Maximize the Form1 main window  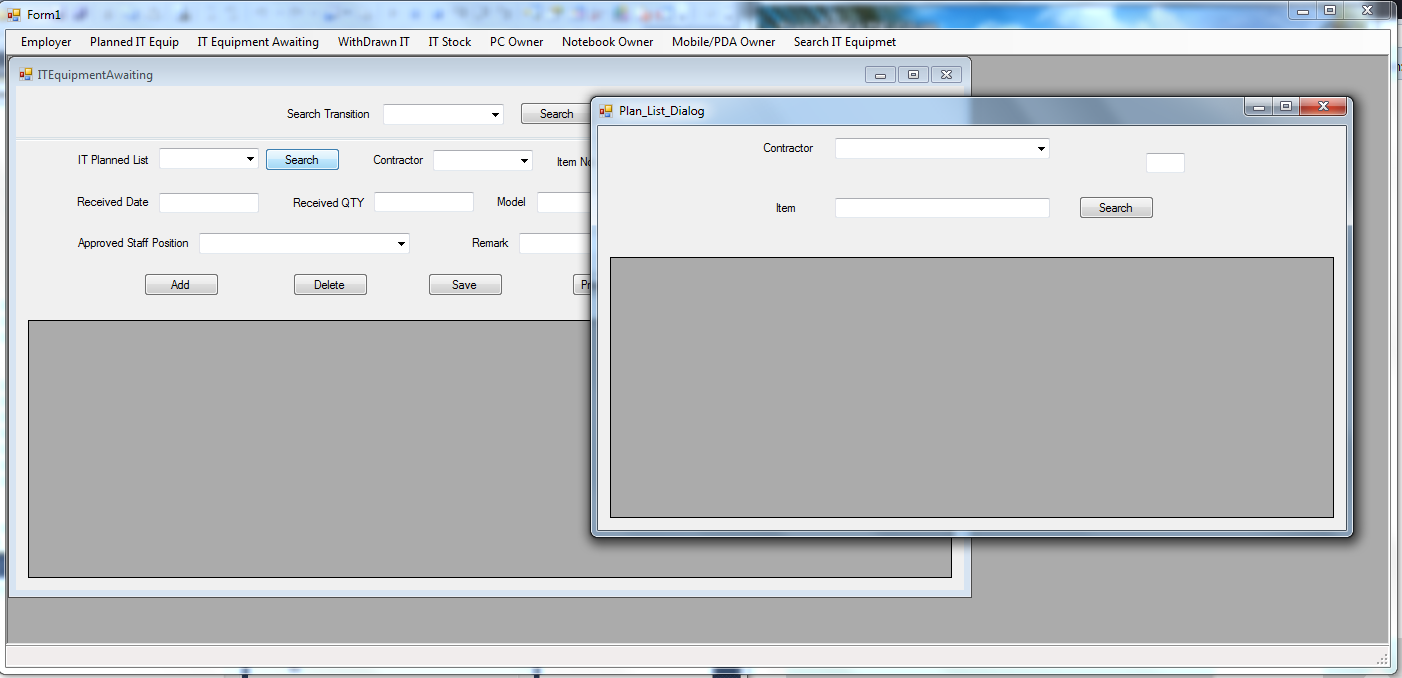click(x=1330, y=10)
